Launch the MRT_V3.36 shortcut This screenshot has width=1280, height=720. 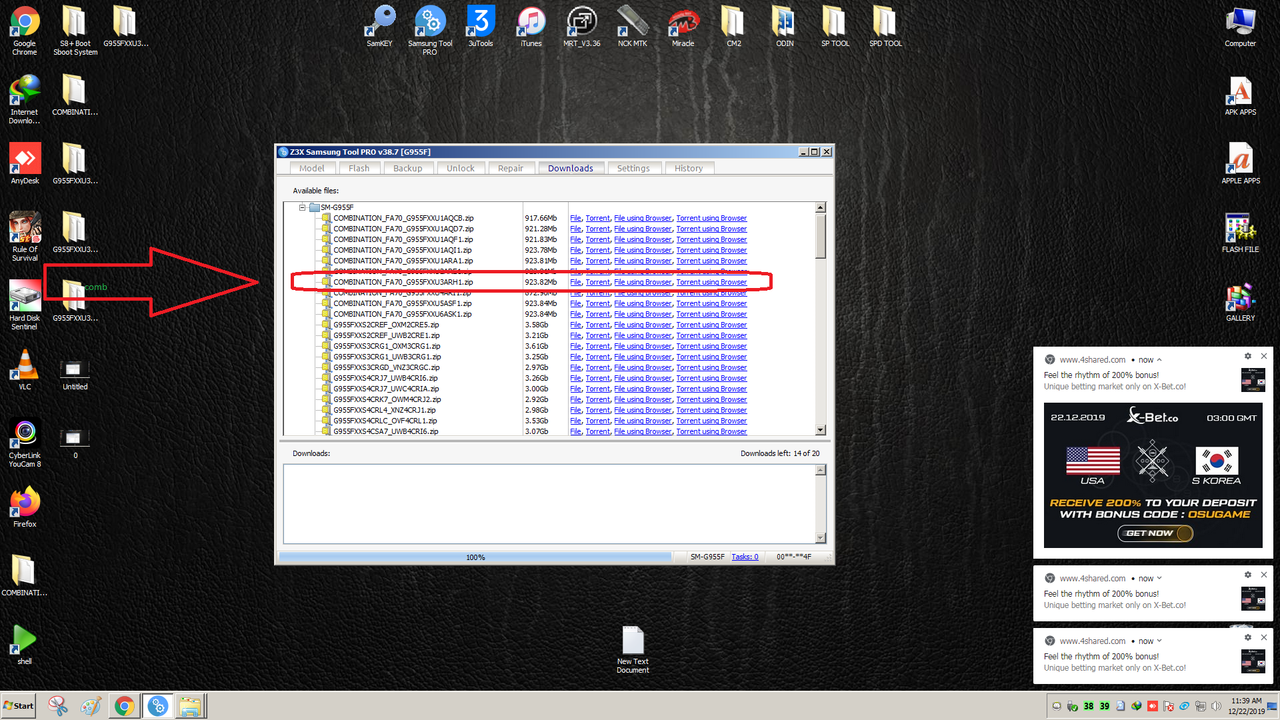pos(581,27)
